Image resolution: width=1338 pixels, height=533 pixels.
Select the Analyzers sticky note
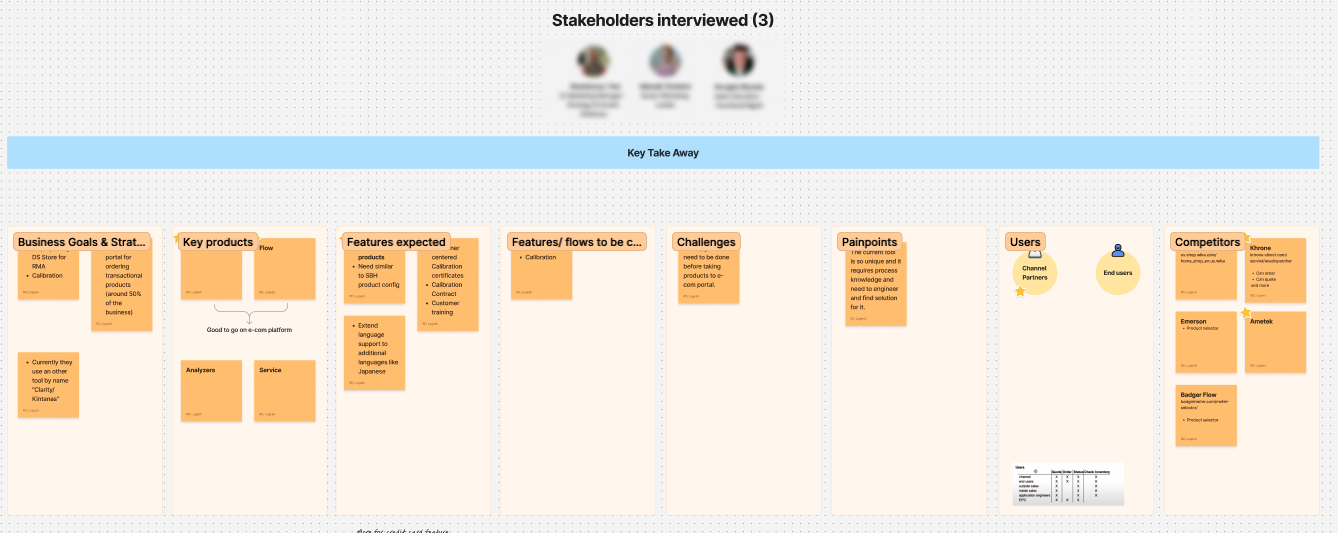click(212, 391)
